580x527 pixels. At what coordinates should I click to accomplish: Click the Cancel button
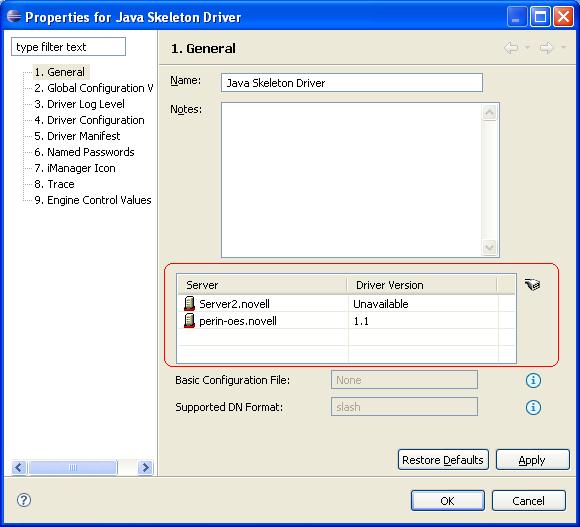529,501
